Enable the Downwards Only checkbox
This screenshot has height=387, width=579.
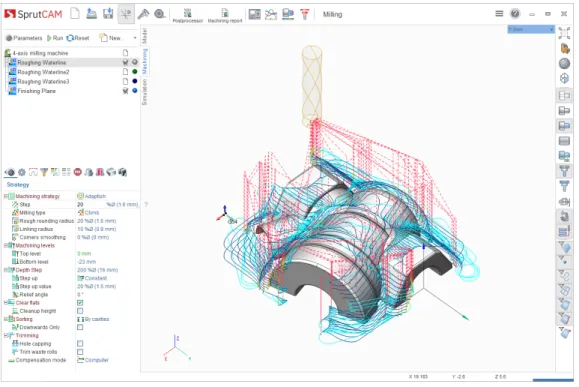click(x=80, y=327)
